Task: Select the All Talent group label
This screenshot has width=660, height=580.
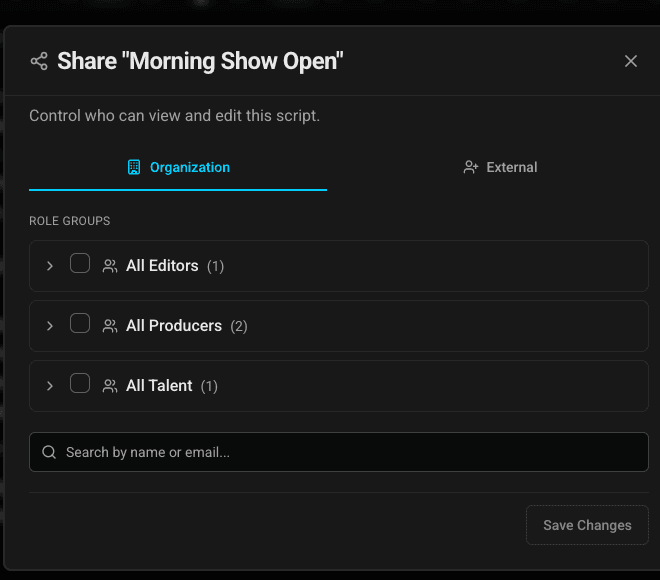Action: [159, 386]
